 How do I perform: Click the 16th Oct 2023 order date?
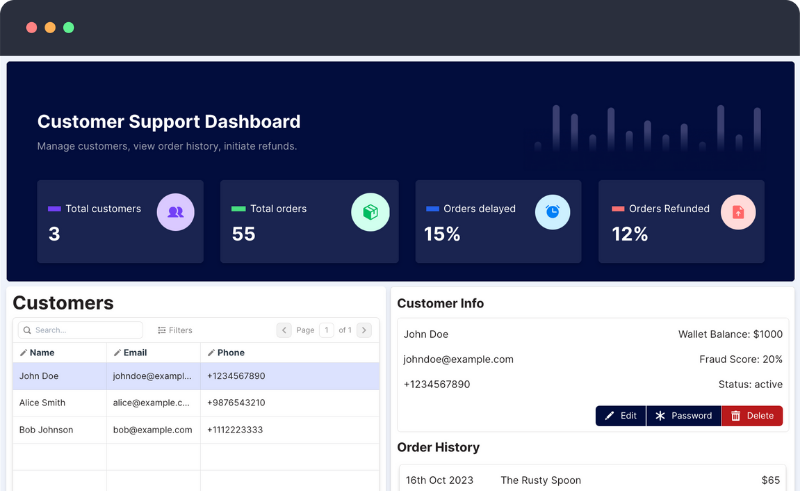[439, 480]
